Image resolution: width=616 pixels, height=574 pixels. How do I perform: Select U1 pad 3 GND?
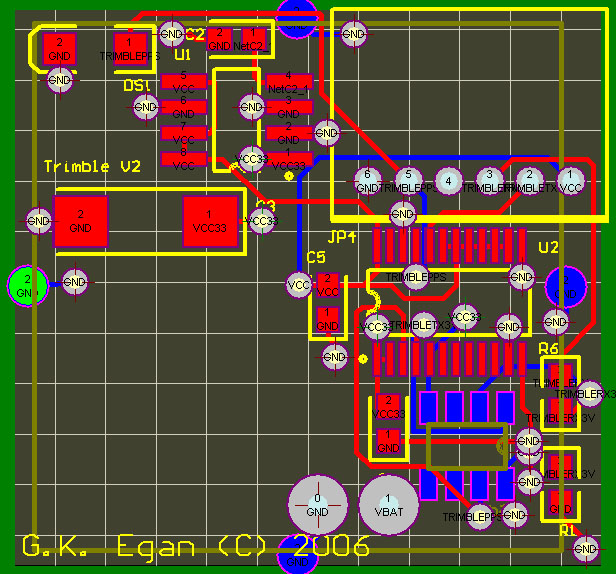tap(289, 107)
